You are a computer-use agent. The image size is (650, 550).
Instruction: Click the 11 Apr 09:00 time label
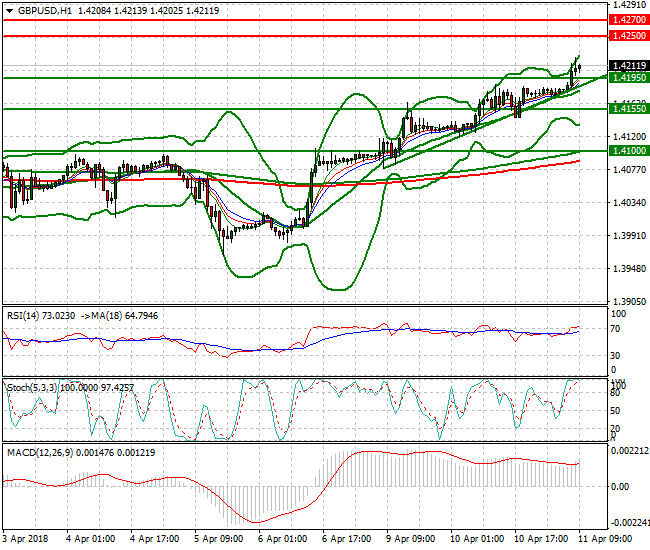[x=605, y=539]
